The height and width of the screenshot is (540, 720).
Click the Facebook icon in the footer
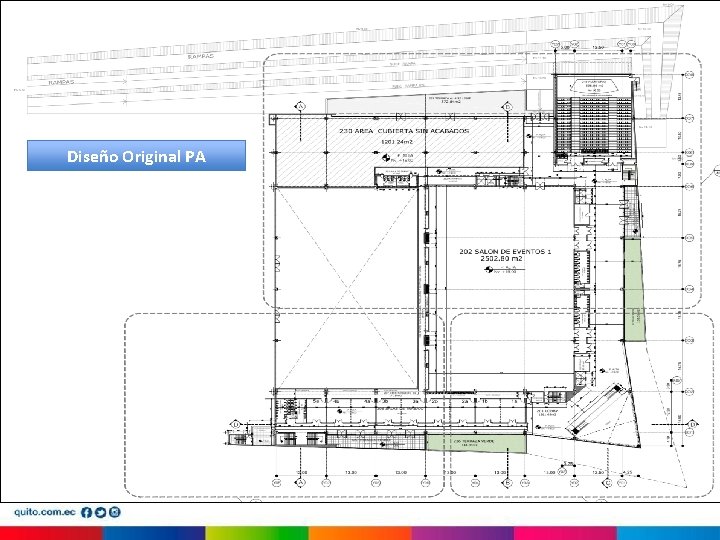coord(86,512)
